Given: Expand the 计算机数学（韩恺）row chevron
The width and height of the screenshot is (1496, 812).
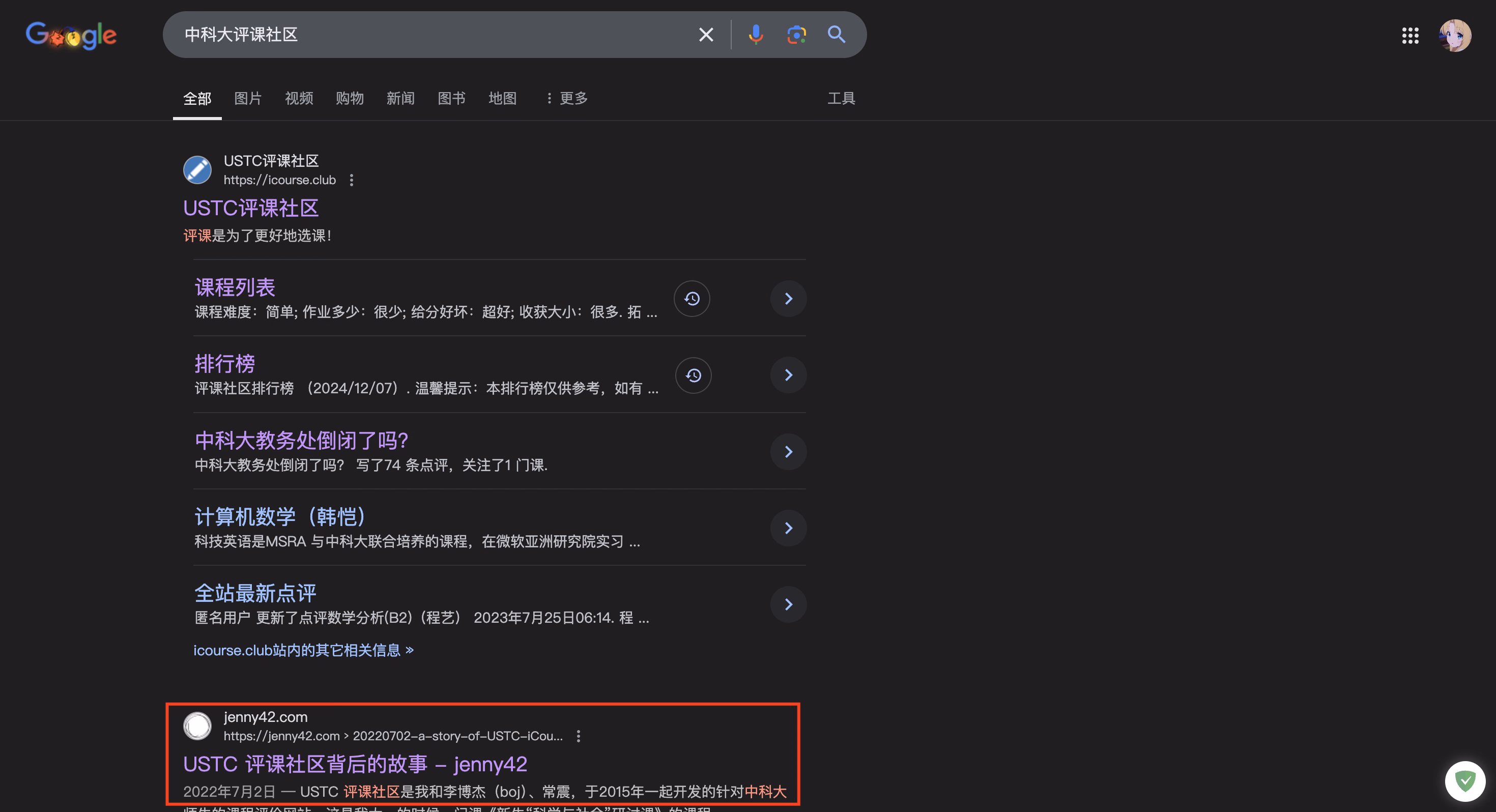Looking at the screenshot, I should (x=788, y=528).
